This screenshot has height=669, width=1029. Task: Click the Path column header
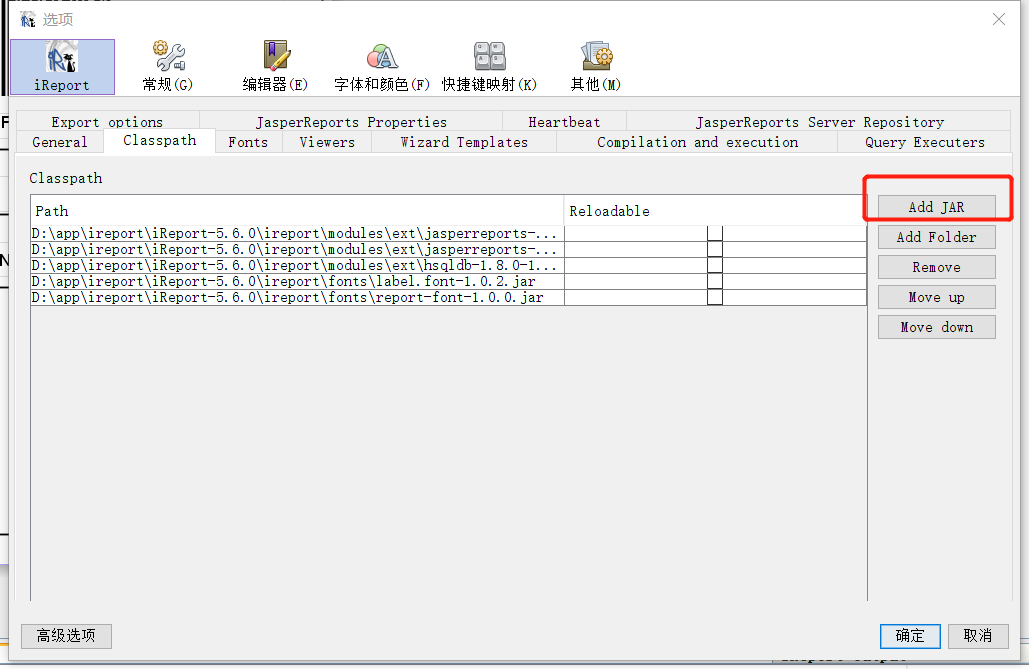[297, 211]
